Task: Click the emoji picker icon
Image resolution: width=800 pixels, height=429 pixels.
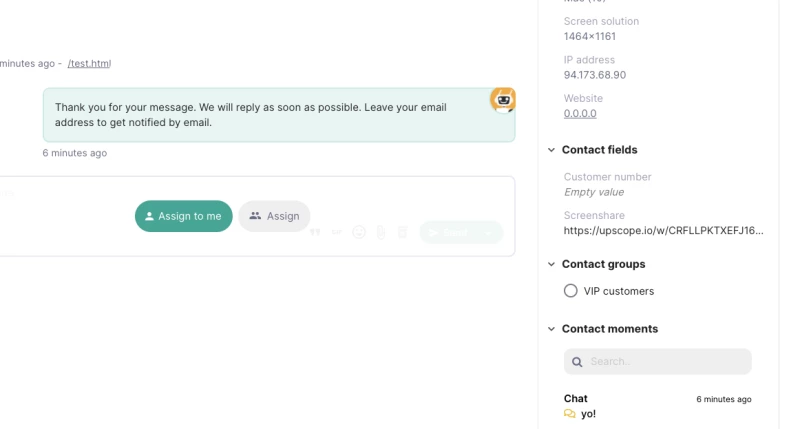Action: (x=359, y=232)
